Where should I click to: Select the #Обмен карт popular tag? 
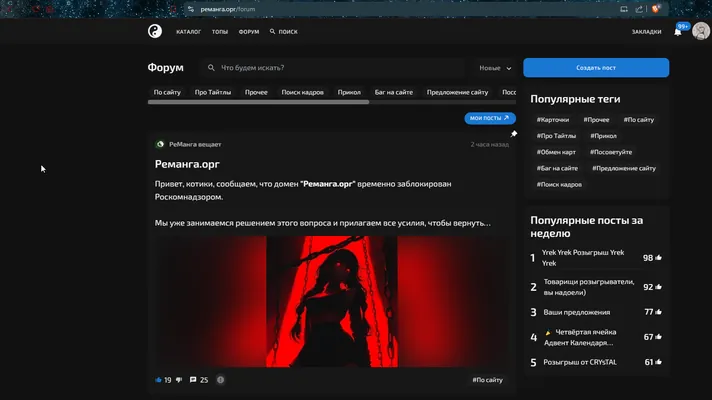[556, 152]
